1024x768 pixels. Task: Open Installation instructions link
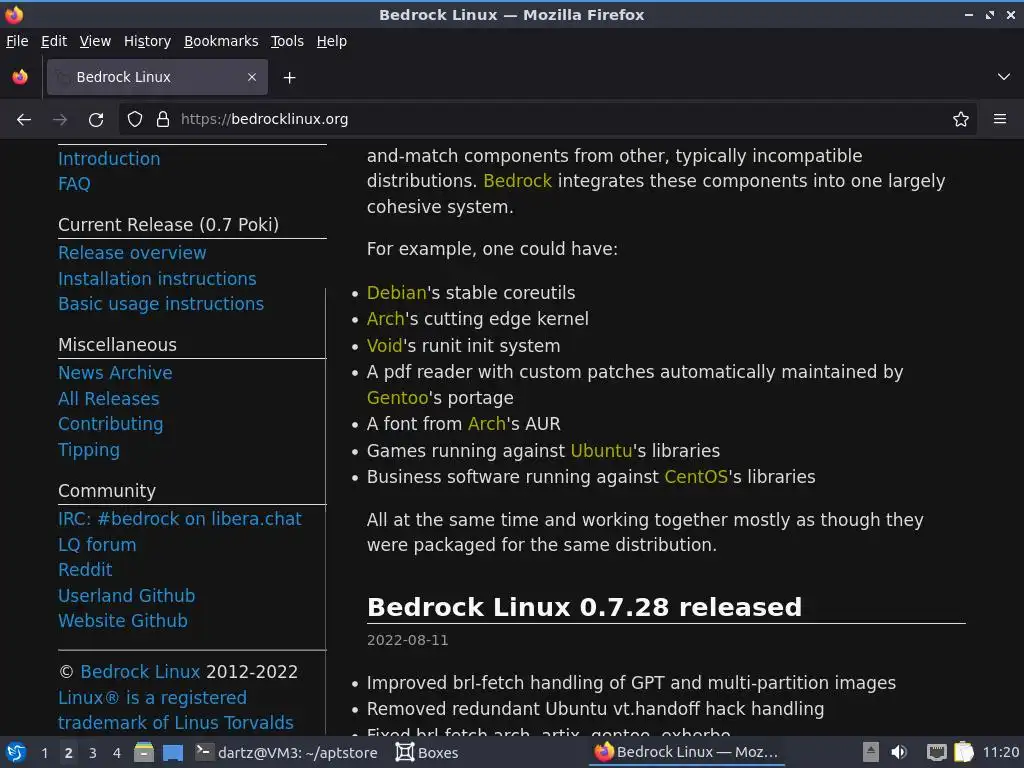click(157, 279)
